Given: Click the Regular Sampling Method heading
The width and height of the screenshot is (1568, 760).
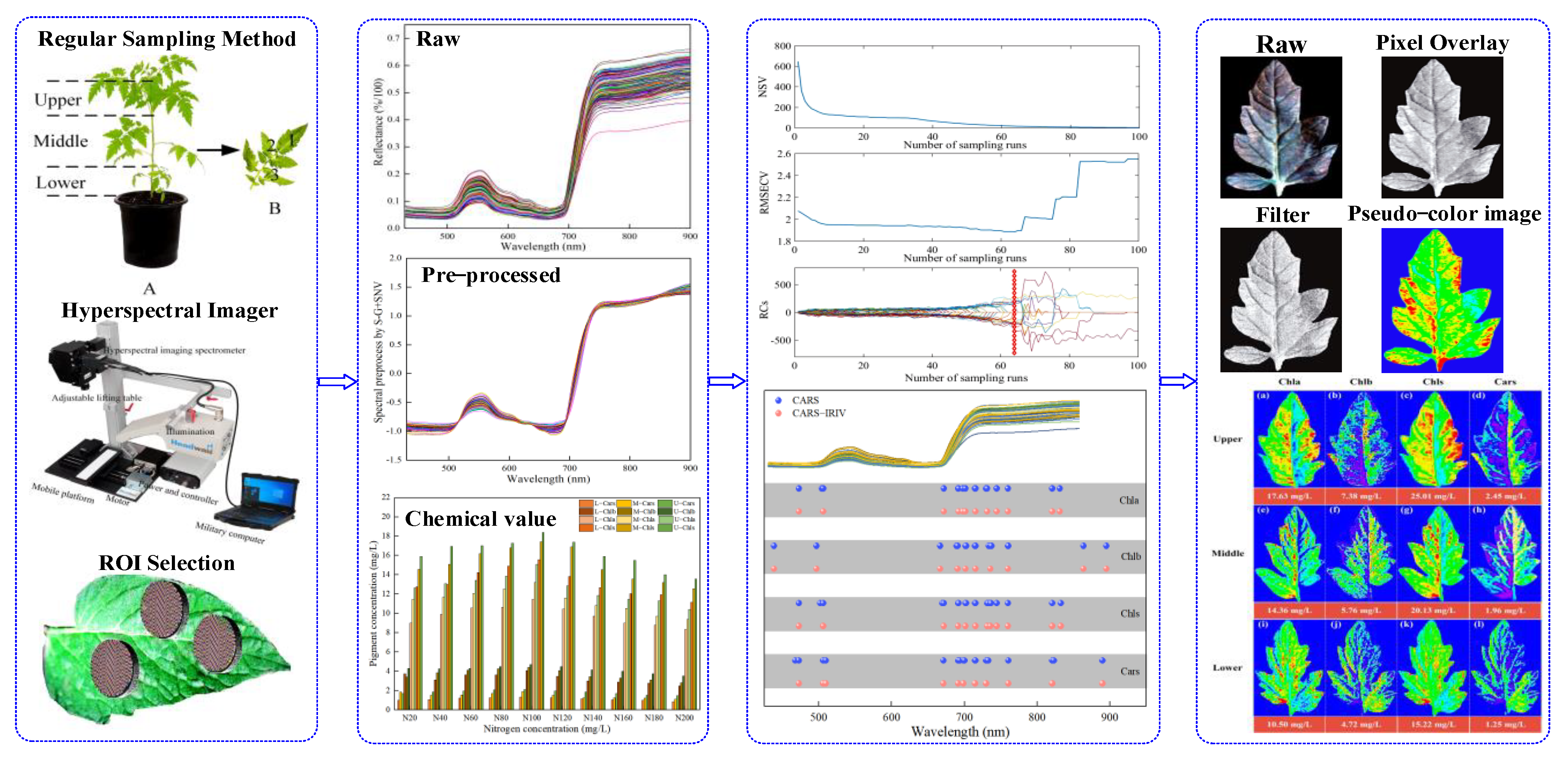Looking at the screenshot, I should pos(167,39).
